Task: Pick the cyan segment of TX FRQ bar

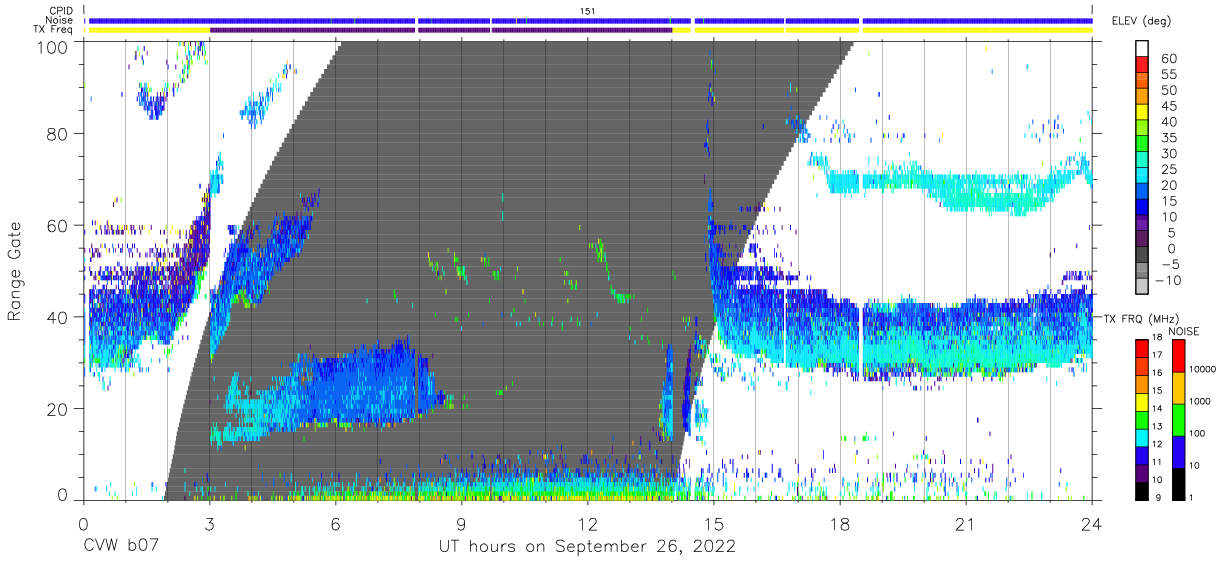Action: click(1141, 438)
